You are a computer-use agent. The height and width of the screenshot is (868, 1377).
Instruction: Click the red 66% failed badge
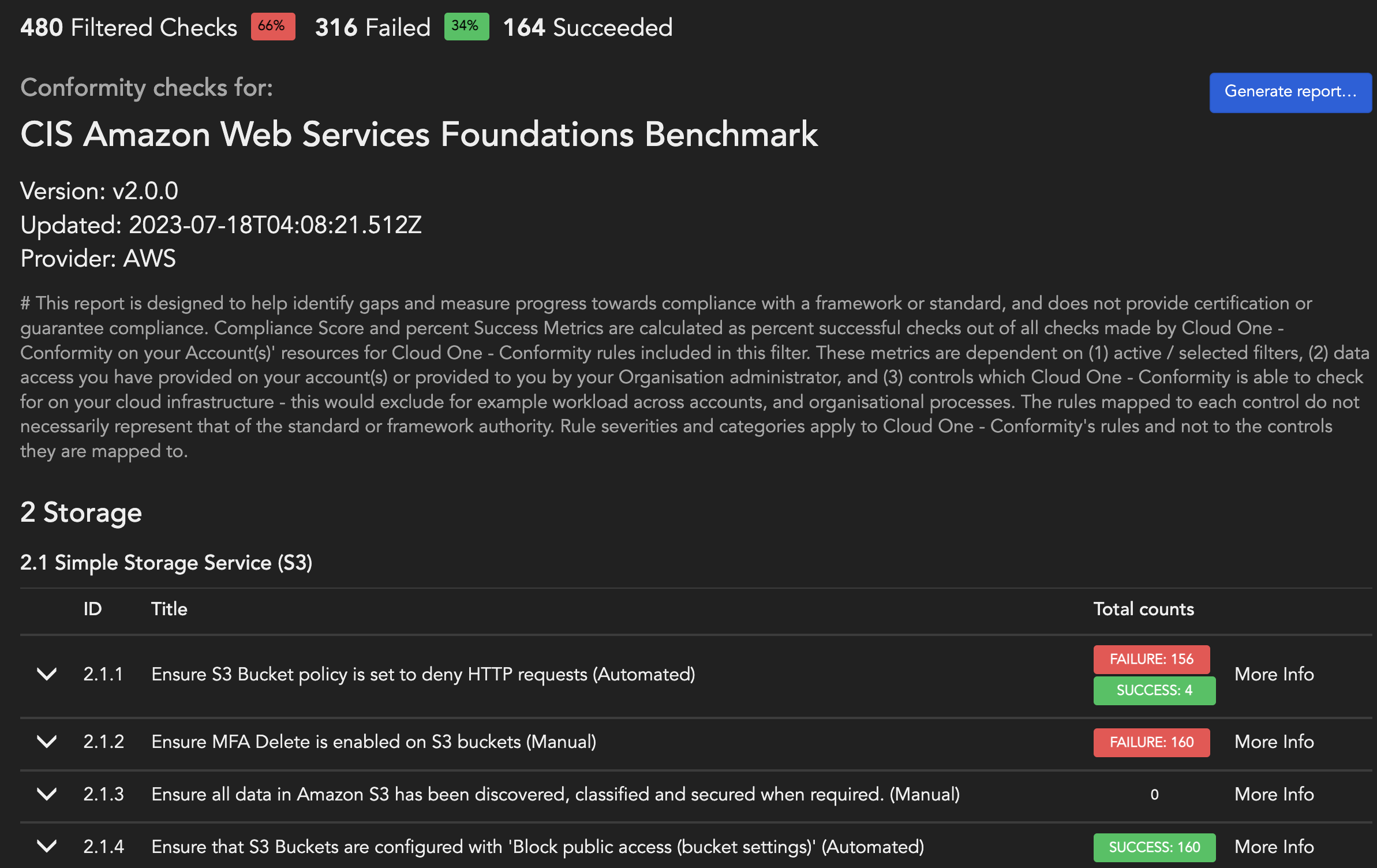point(272,27)
